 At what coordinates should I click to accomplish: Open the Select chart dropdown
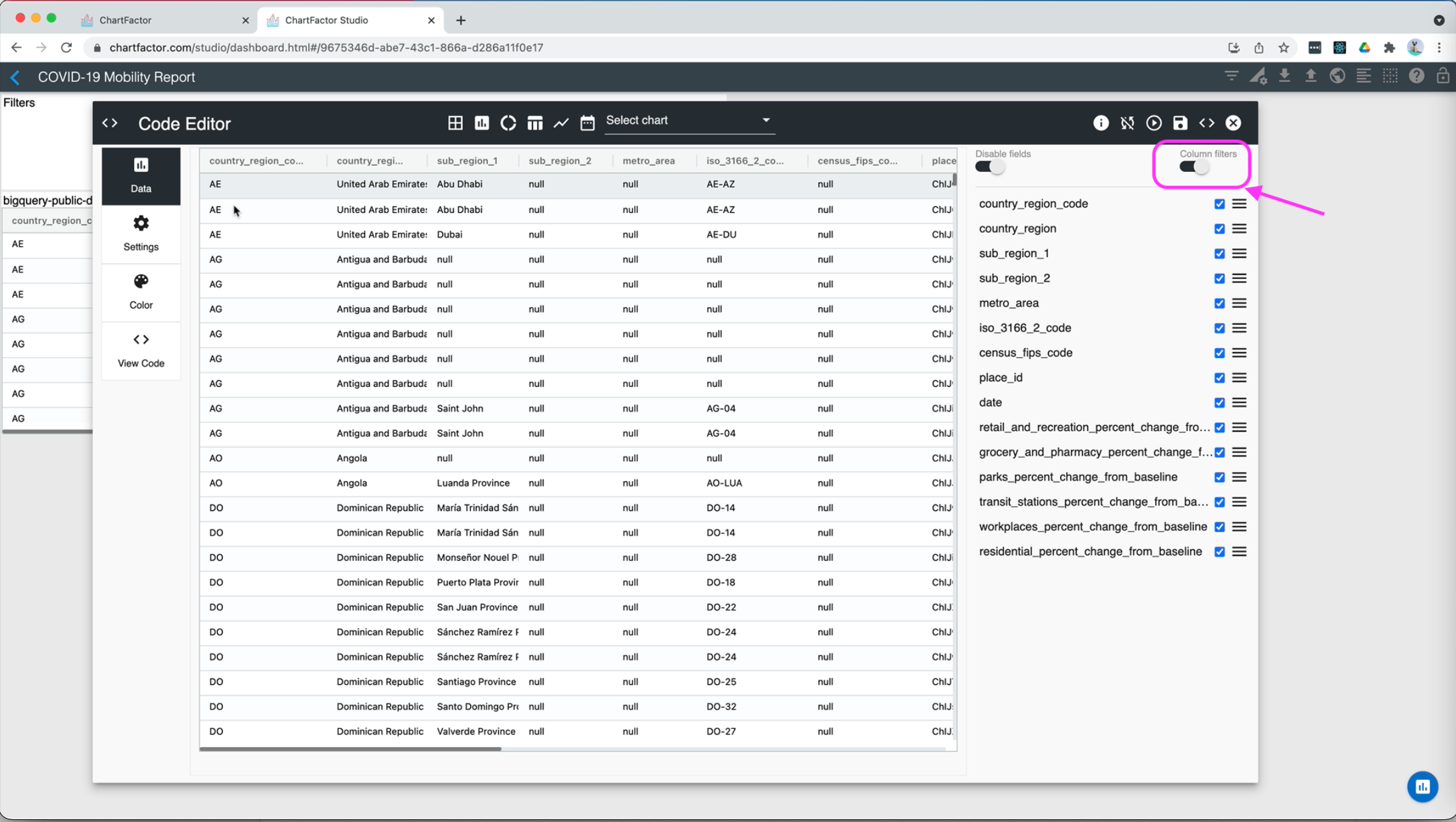[x=689, y=120]
